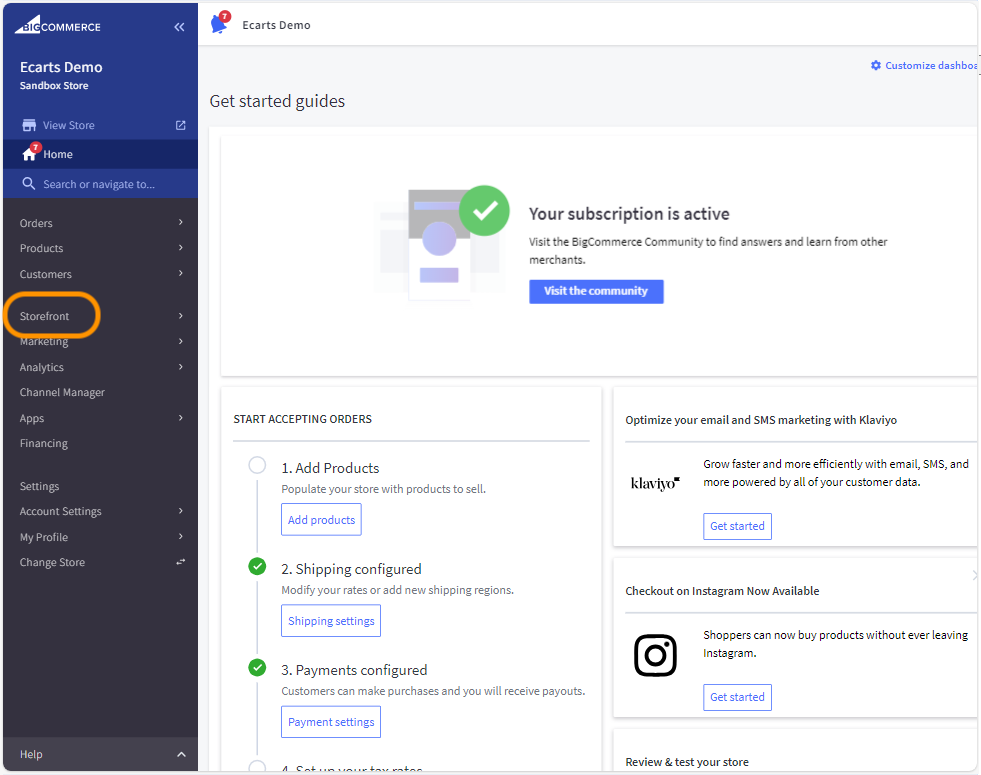981x775 pixels.
Task: Click the Home house icon
Action: click(x=29, y=153)
